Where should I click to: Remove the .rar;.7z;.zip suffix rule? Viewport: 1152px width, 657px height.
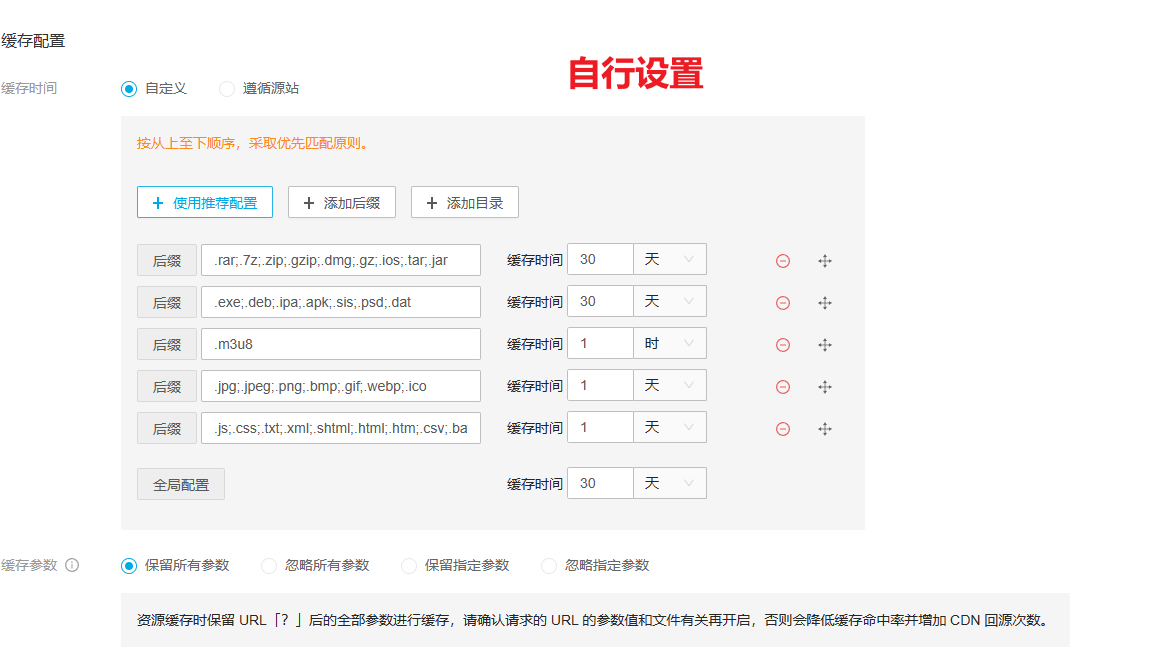783,261
